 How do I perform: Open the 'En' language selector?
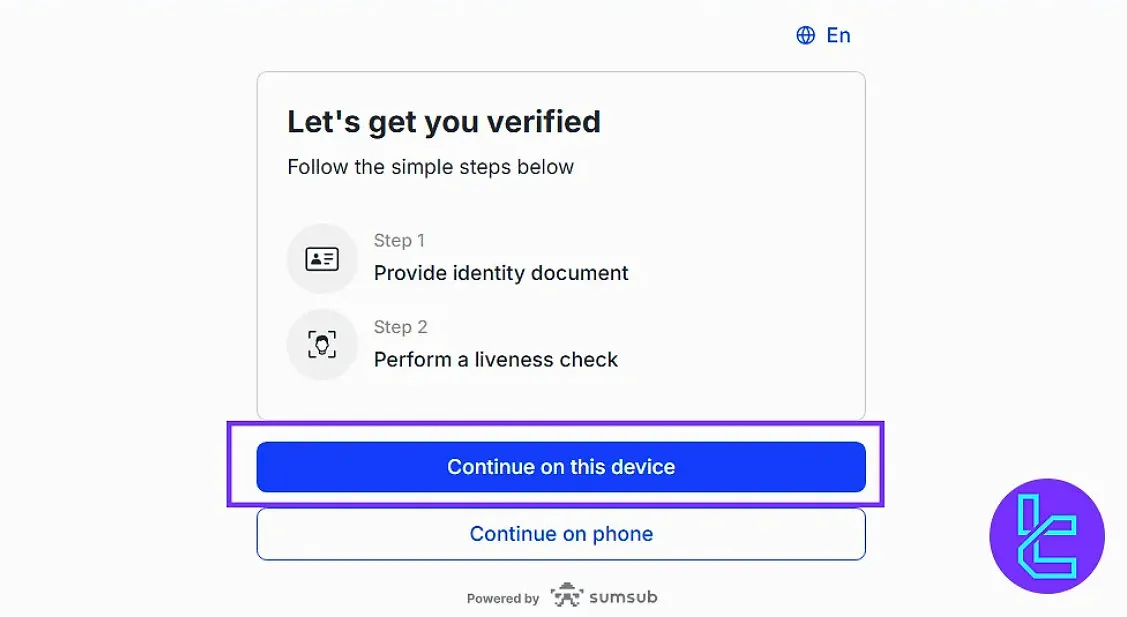tap(838, 36)
